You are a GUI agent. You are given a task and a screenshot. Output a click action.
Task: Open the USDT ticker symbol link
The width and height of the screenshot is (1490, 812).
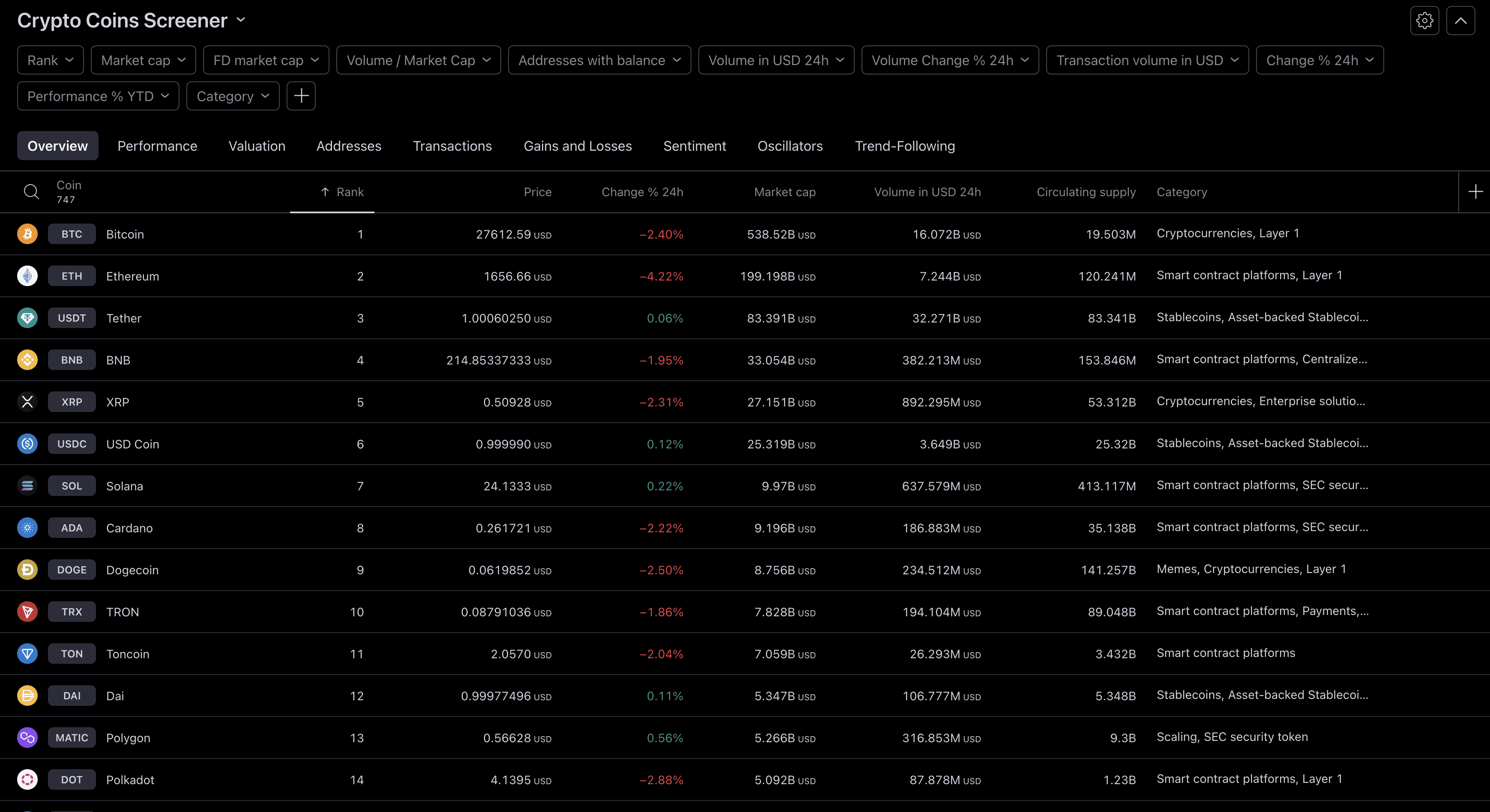pyautogui.click(x=72, y=318)
